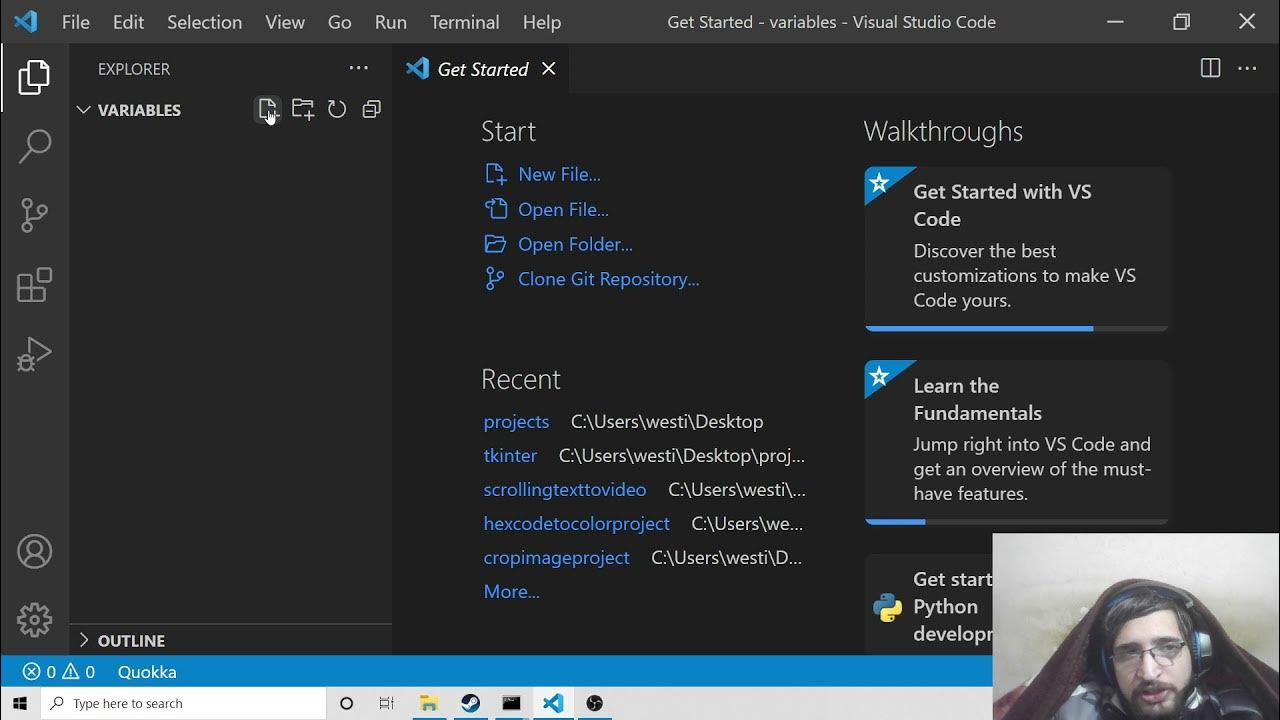This screenshot has height=720, width=1280.
Task: Click the Open Folder... link
Action: point(574,244)
